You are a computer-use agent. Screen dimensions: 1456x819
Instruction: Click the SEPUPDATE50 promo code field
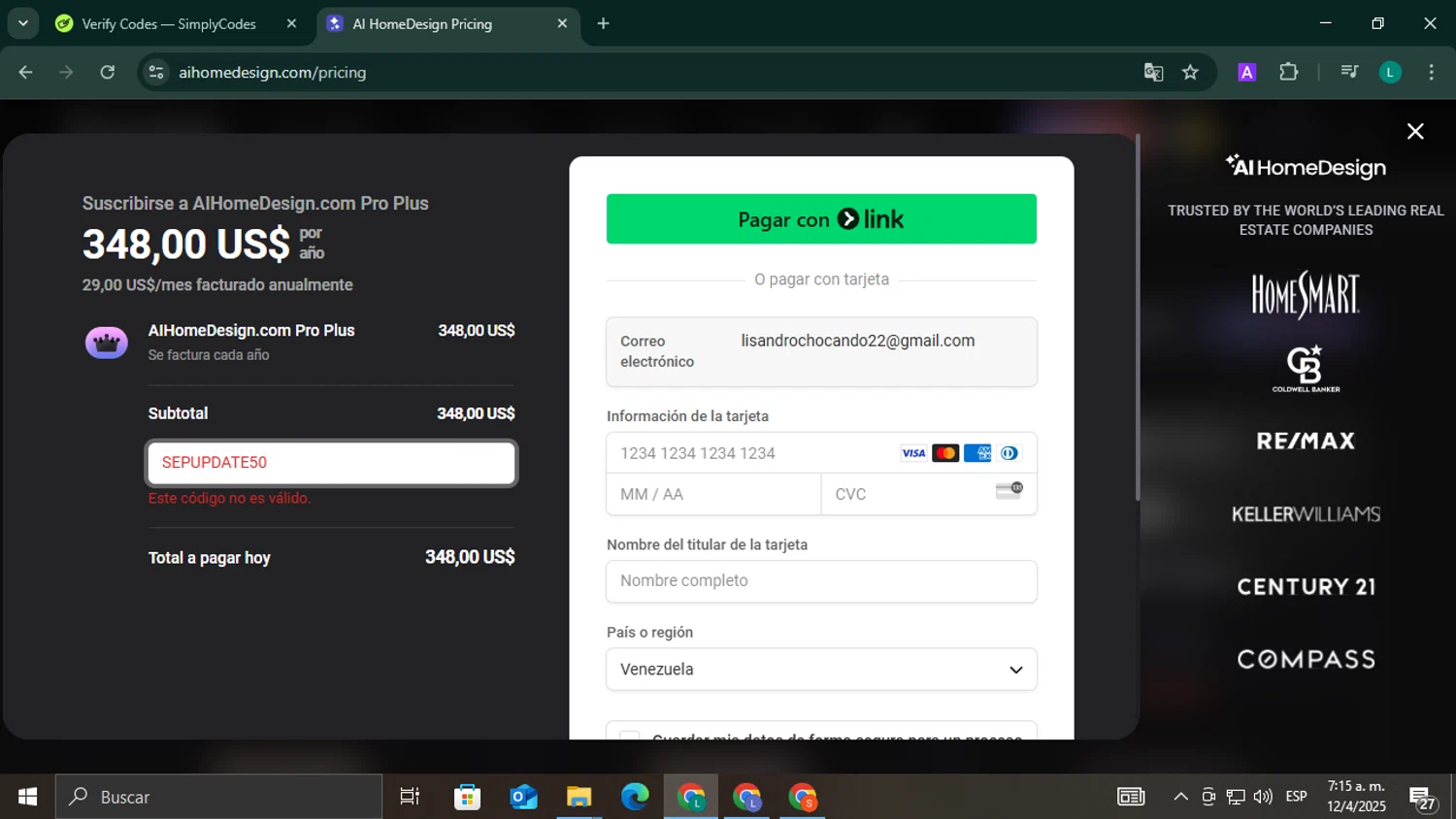coord(331,463)
